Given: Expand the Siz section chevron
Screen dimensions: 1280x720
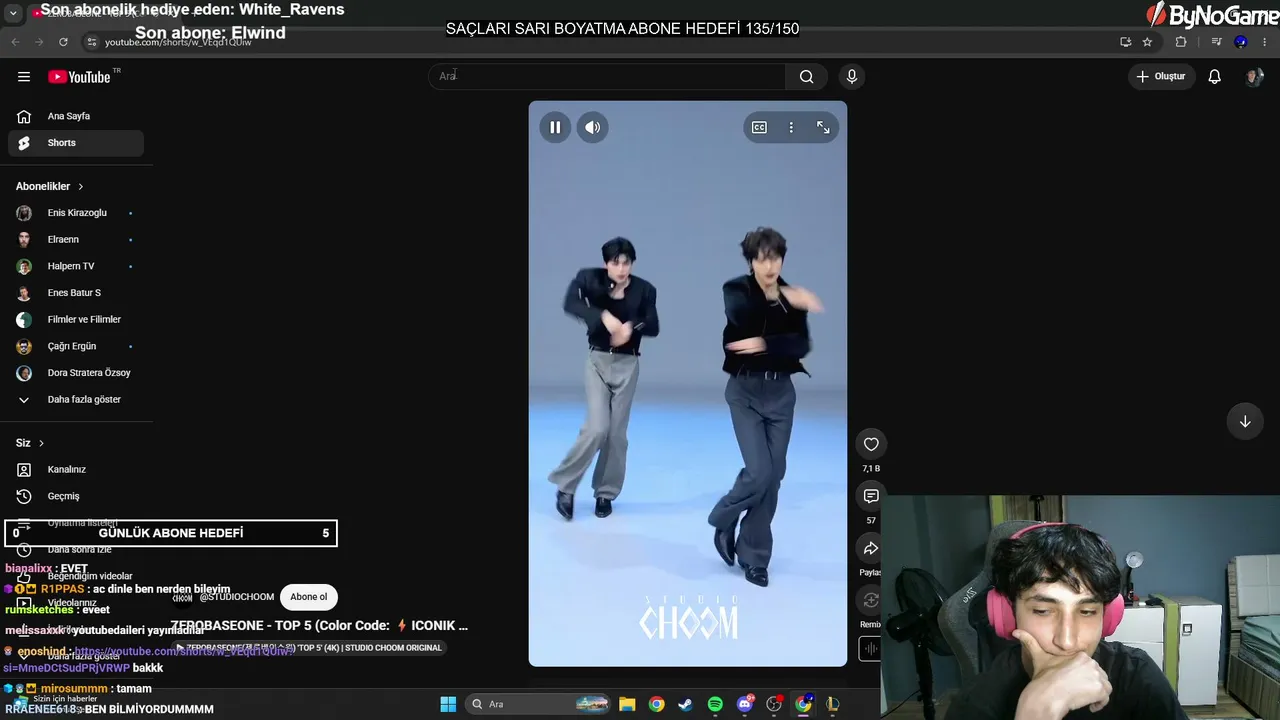Looking at the screenshot, I should point(41,443).
